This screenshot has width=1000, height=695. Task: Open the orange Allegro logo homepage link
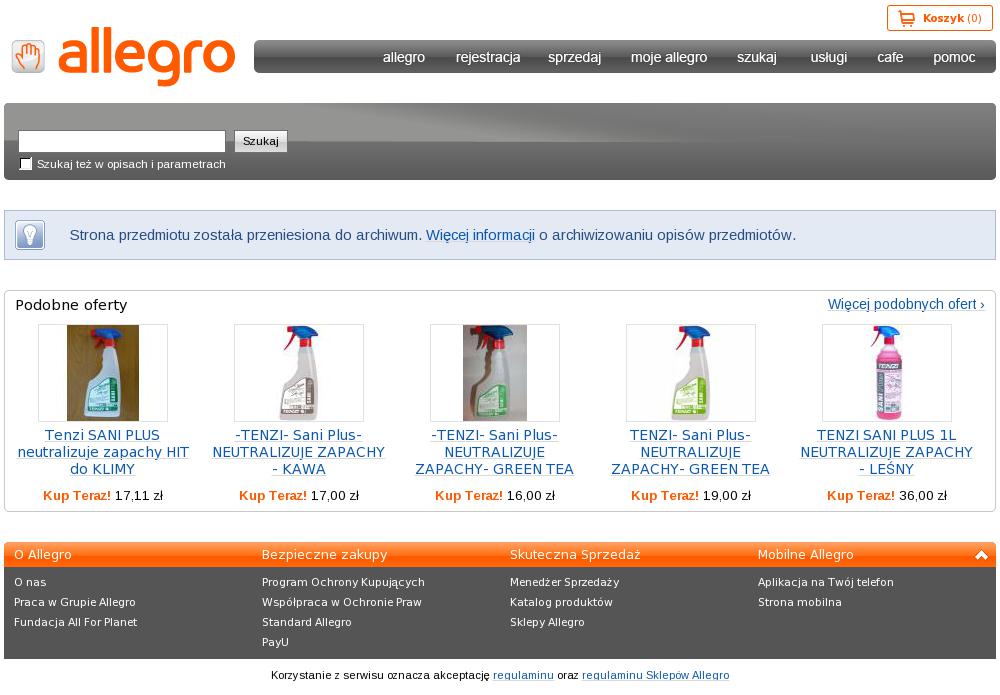point(147,56)
